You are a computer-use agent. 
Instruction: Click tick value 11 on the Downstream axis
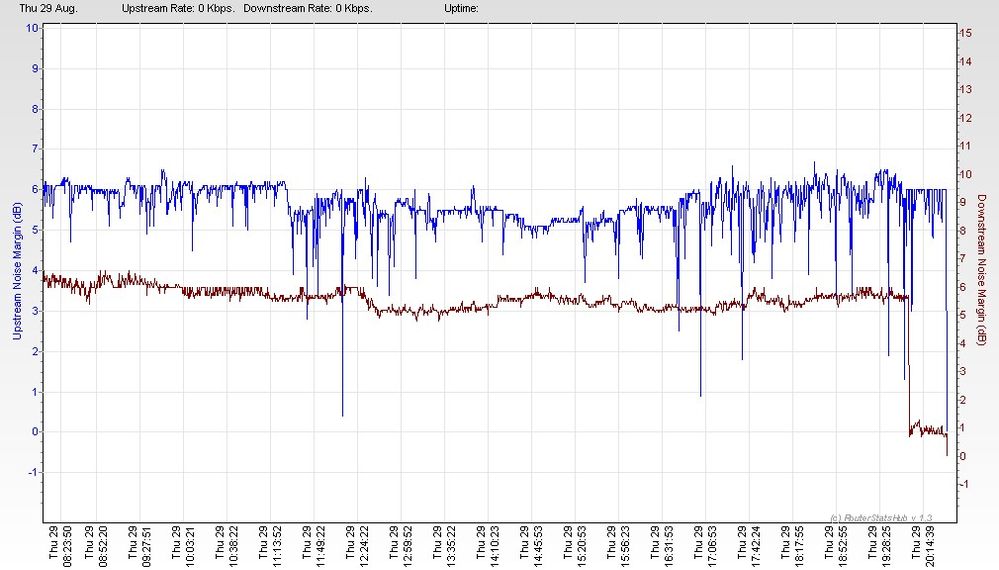coord(966,146)
